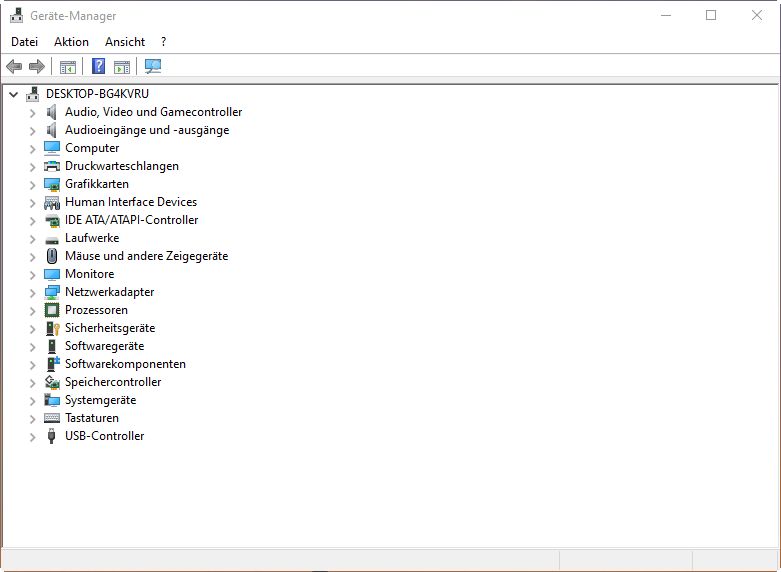
Task: Click the mouse icon next to Mäuse und andere Zeigegeräte
Action: pyautogui.click(x=52, y=256)
